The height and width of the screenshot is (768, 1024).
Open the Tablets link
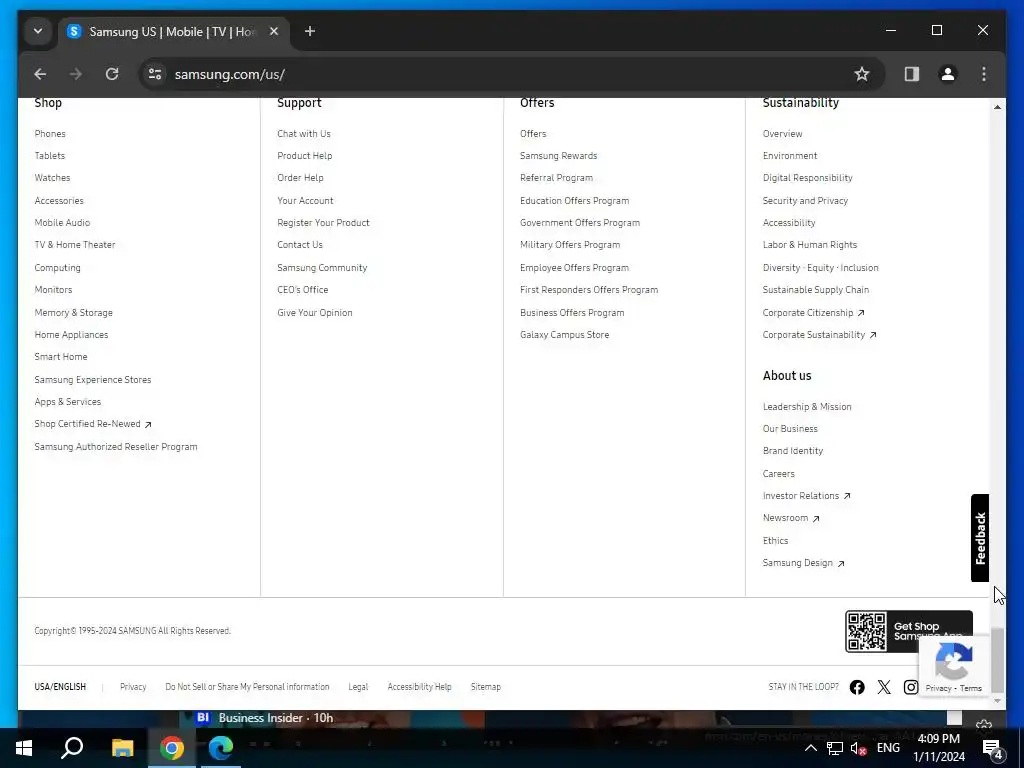point(50,156)
